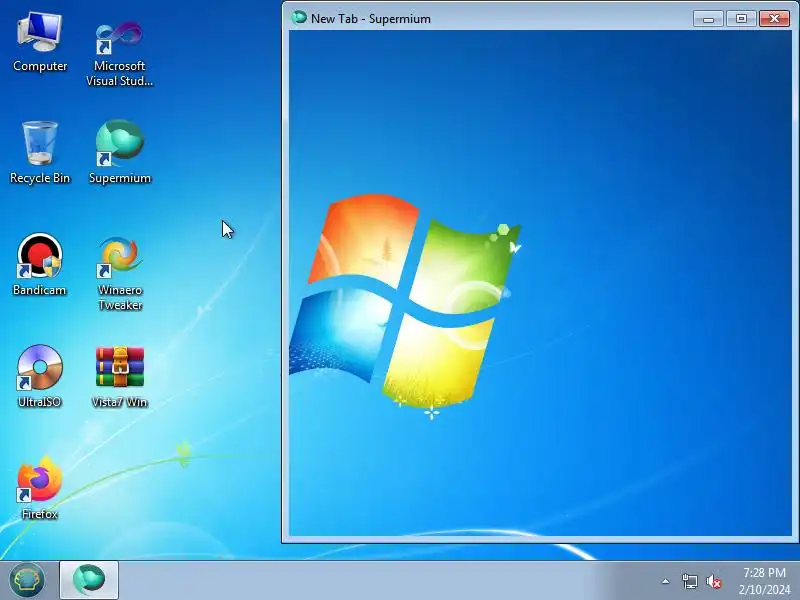The width and height of the screenshot is (800, 600).
Task: Click the muted volume tray icon
Action: coord(713,581)
